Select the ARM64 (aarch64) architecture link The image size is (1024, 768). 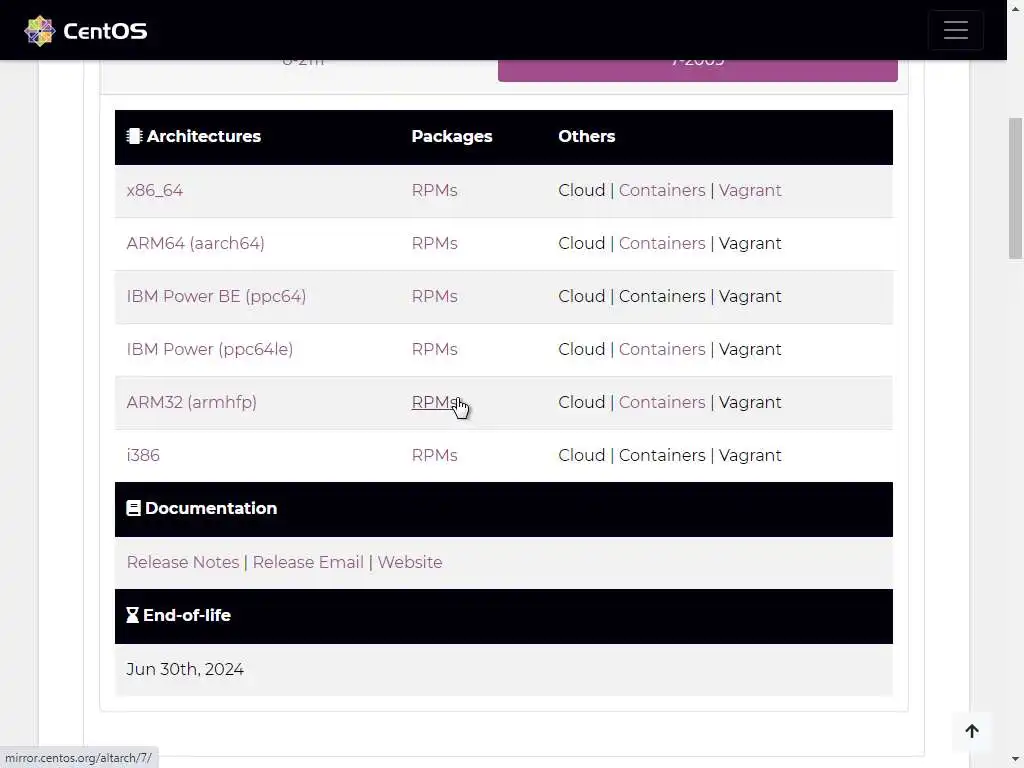(195, 243)
